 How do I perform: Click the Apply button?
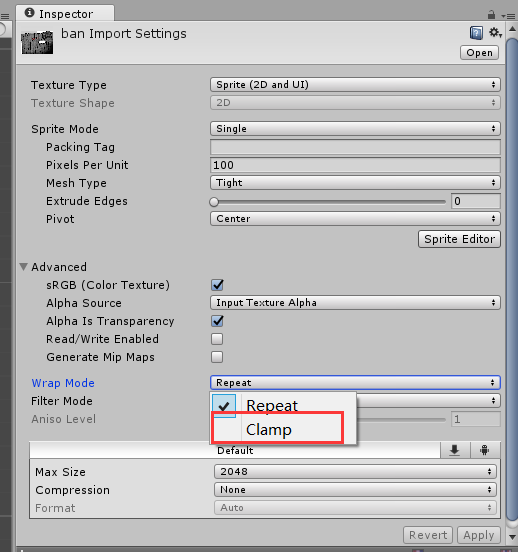(x=479, y=535)
